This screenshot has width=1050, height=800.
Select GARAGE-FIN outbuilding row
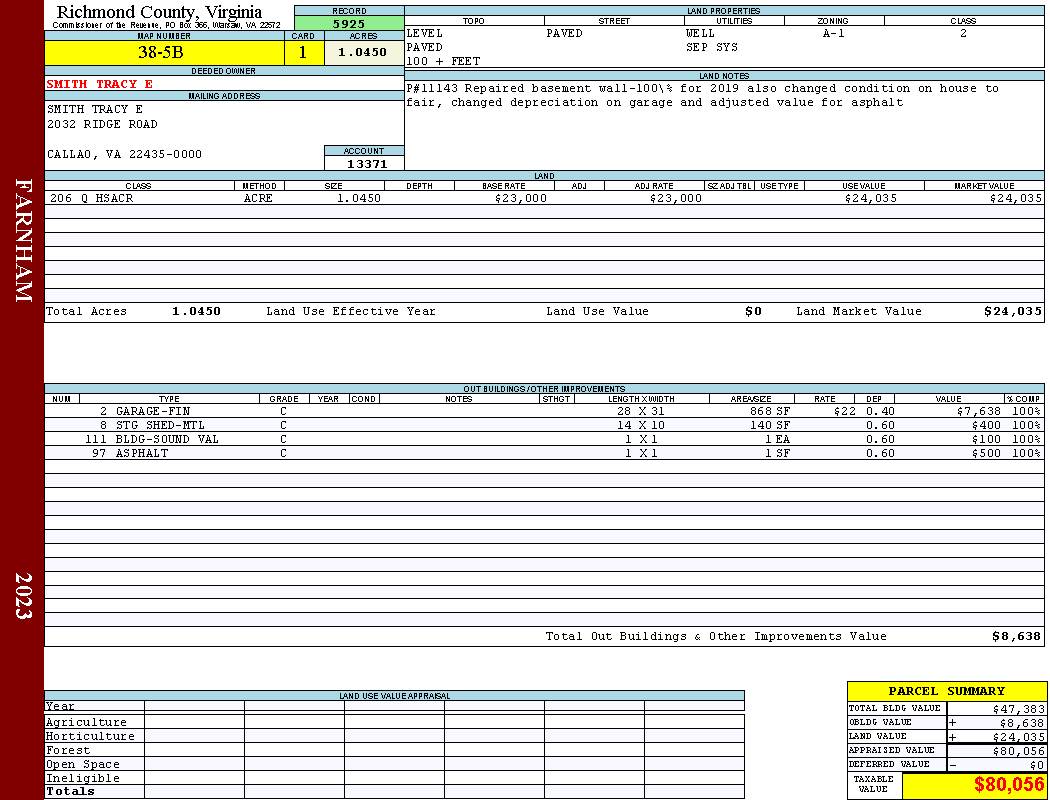tap(544, 411)
